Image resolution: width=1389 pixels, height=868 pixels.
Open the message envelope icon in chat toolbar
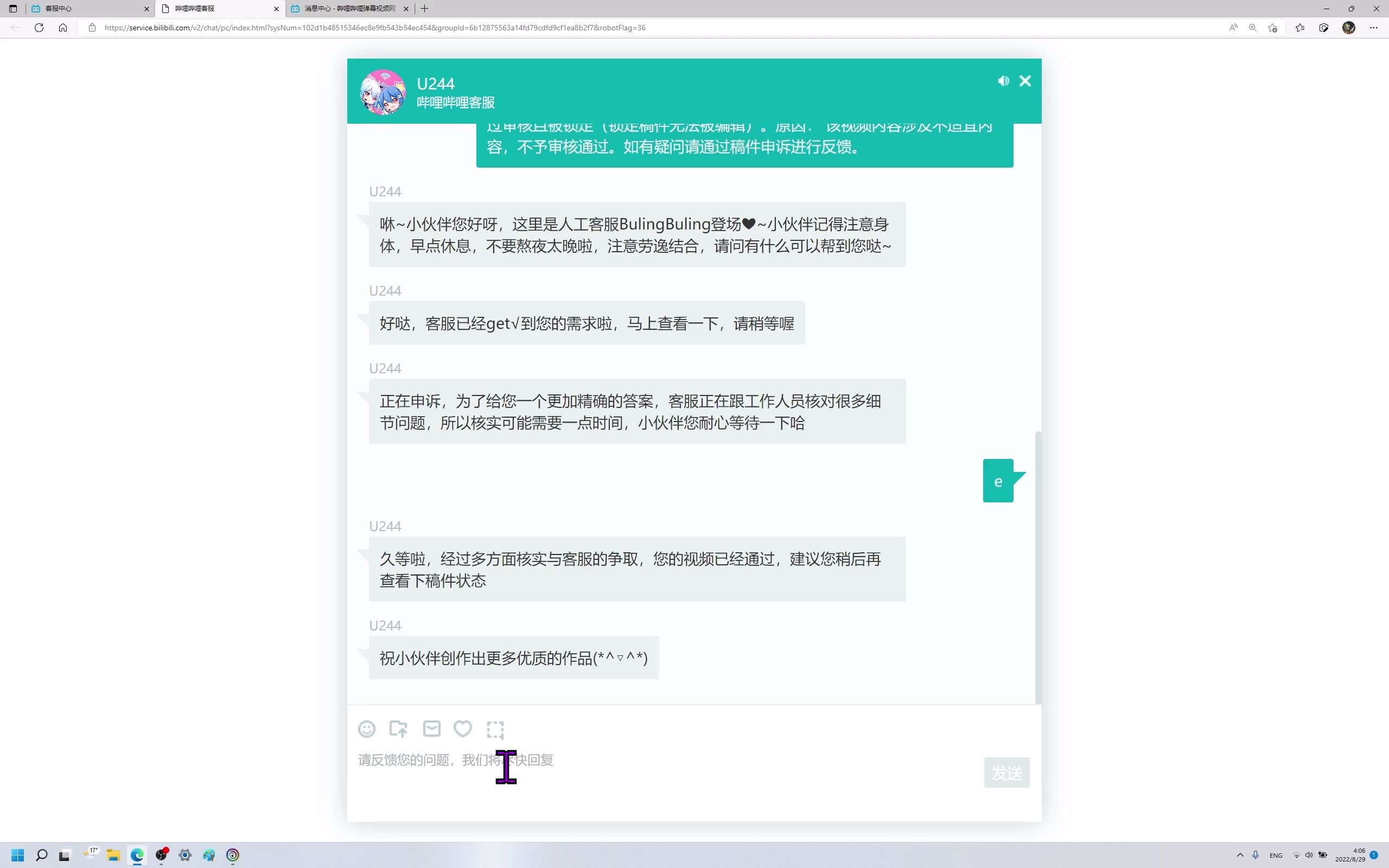pyautogui.click(x=432, y=729)
